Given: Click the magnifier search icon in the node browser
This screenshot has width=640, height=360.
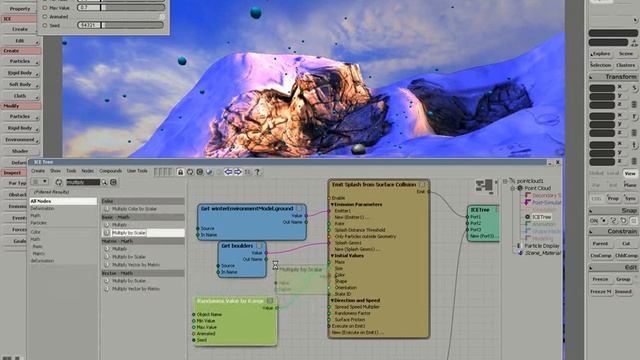Looking at the screenshot, I should pyautogui.click(x=104, y=182).
